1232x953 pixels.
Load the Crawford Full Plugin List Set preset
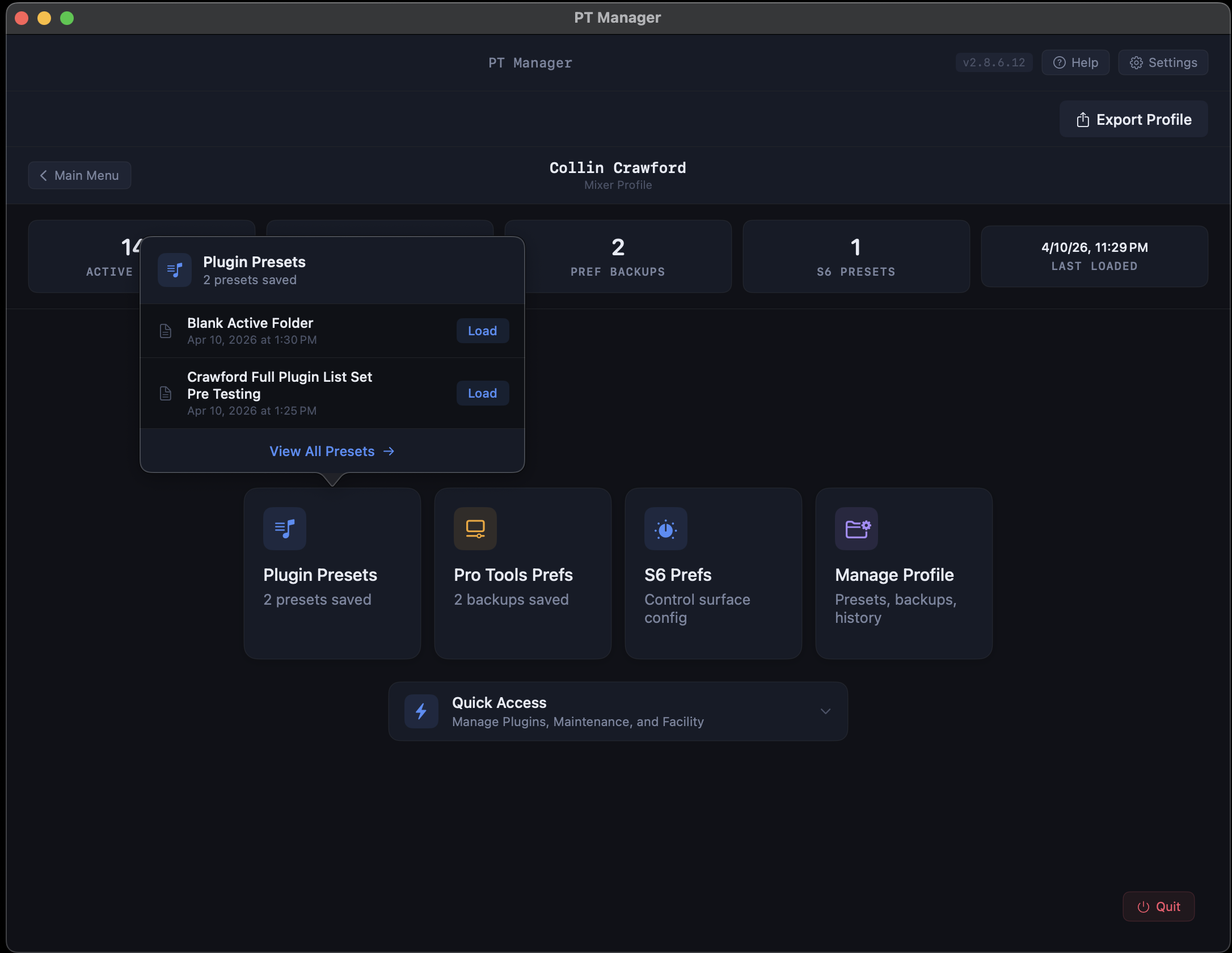click(483, 393)
